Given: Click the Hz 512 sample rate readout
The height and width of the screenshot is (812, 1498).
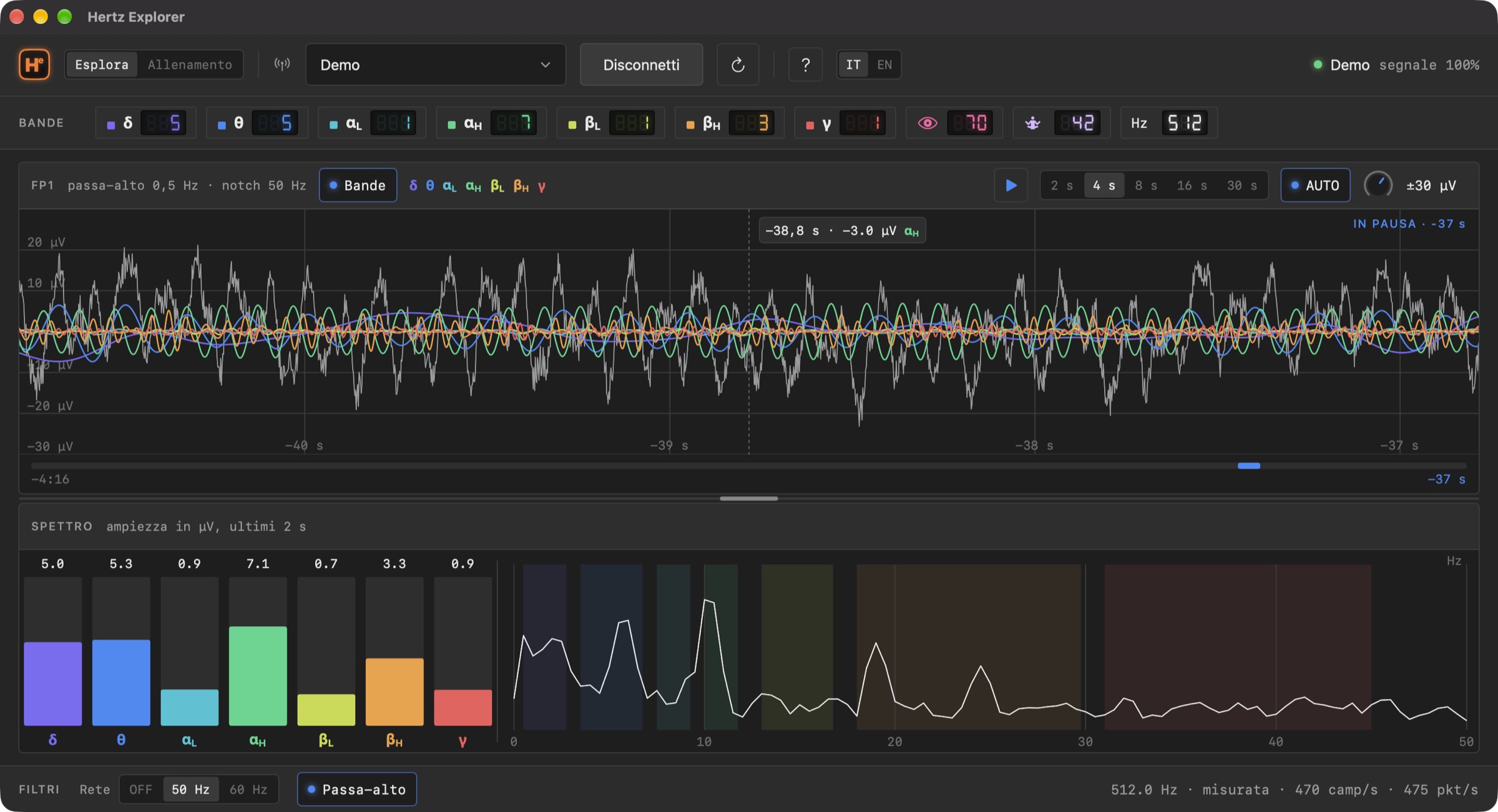Looking at the screenshot, I should [x=1169, y=123].
